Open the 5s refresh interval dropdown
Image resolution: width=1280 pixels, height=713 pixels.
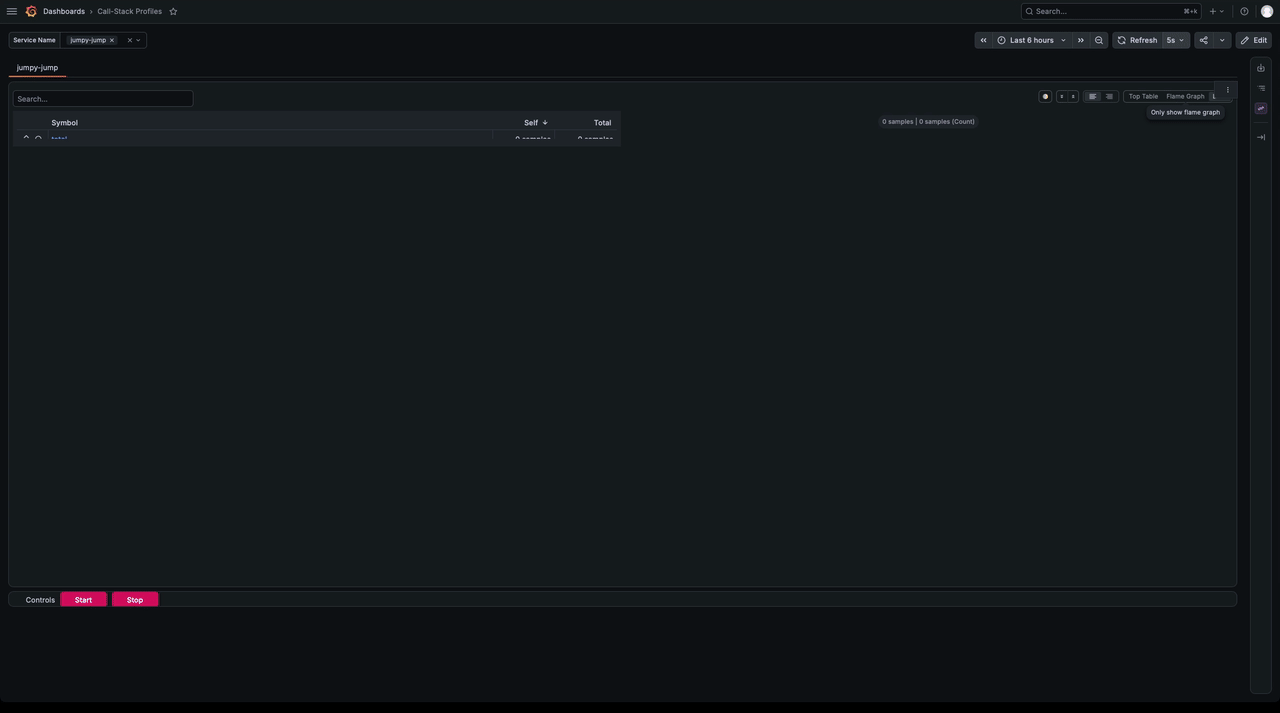1175,40
